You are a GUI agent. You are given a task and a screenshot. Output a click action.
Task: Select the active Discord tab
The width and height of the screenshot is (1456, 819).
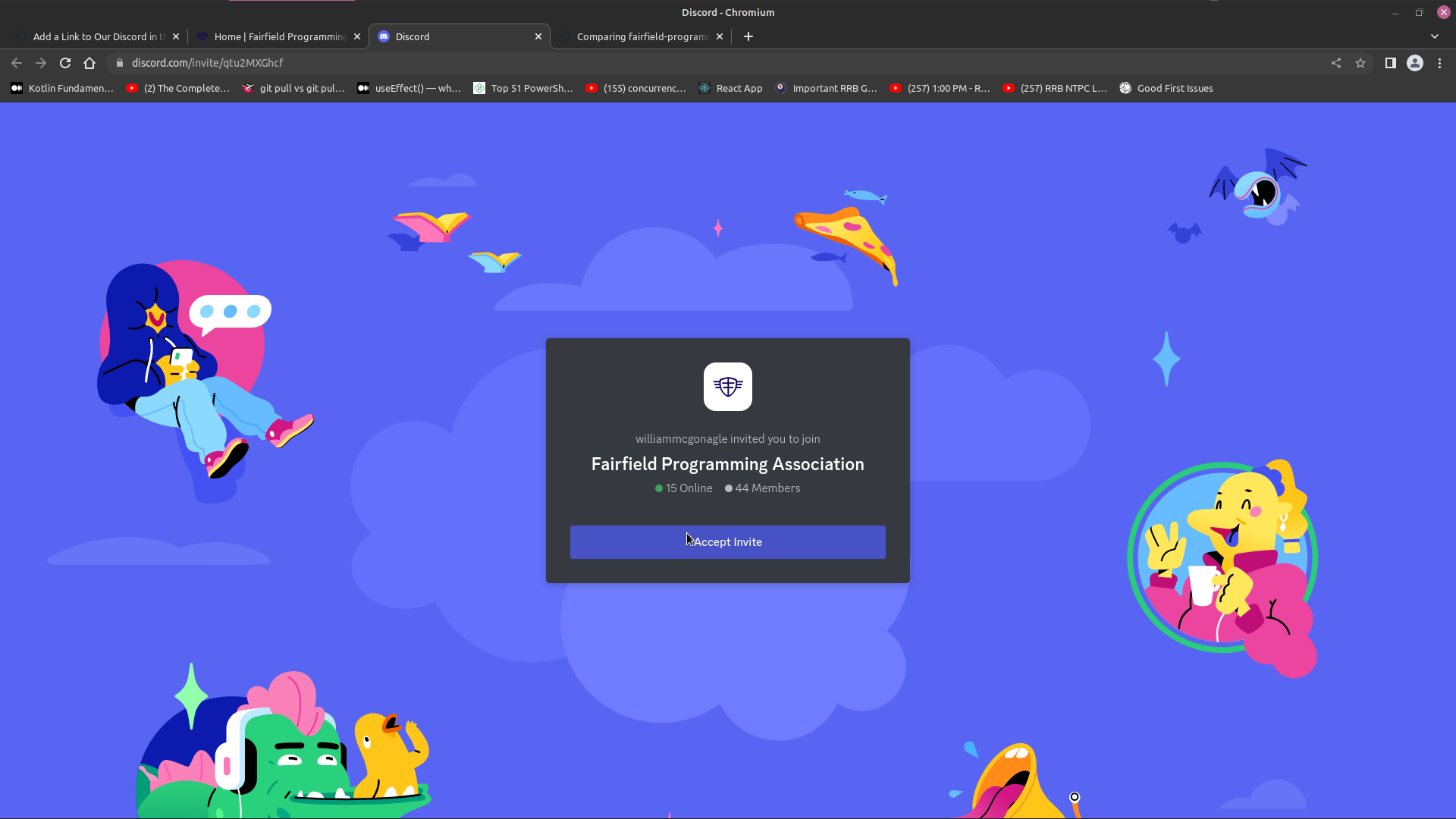[x=460, y=36]
